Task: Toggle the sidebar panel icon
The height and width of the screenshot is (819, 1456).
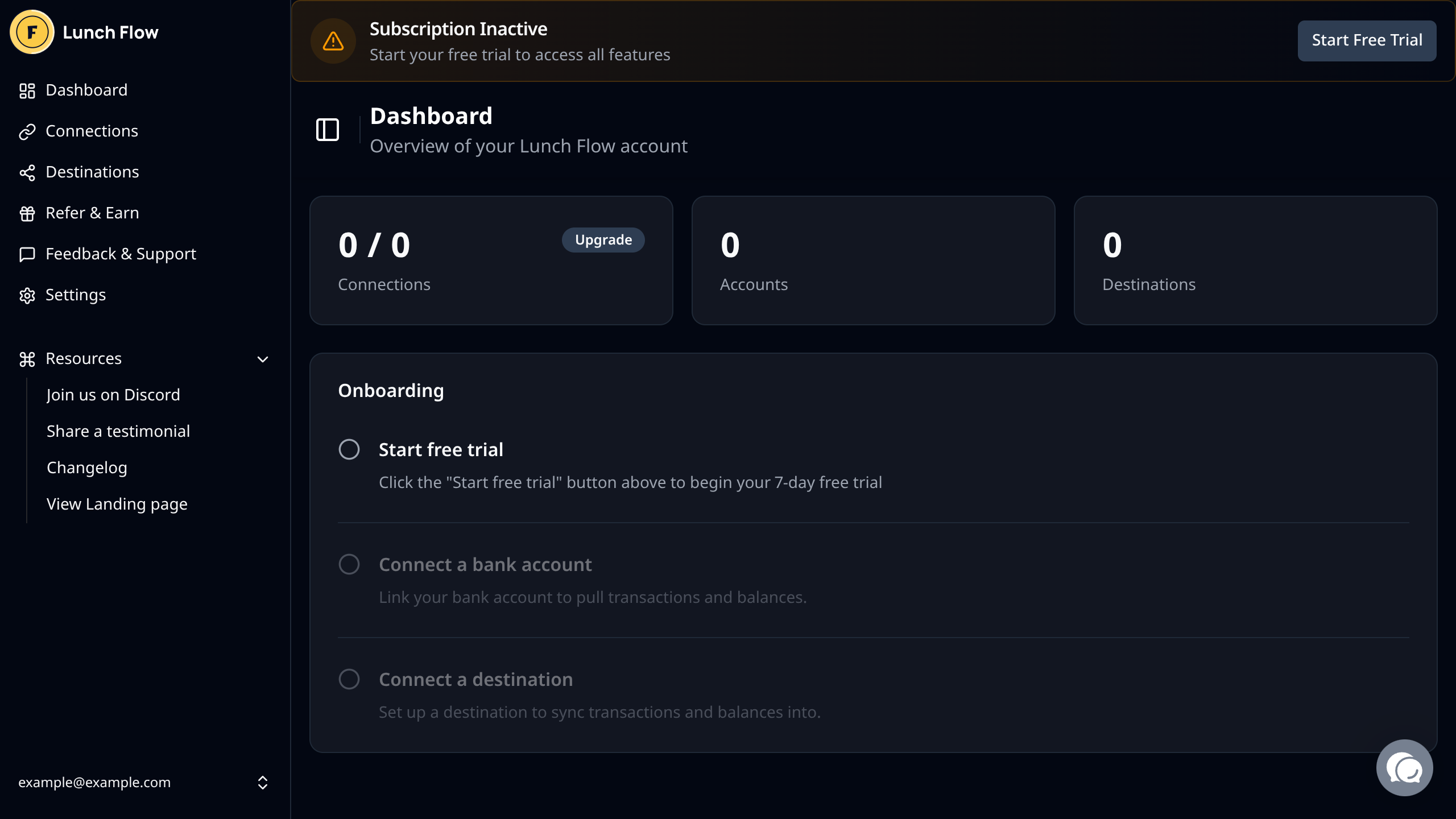Action: pos(328,130)
